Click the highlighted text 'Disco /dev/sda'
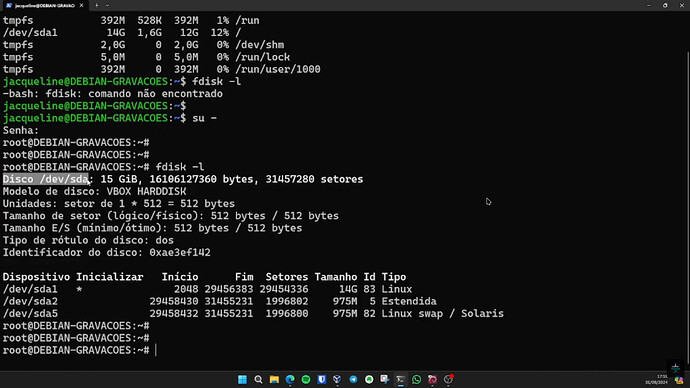 click(x=46, y=179)
